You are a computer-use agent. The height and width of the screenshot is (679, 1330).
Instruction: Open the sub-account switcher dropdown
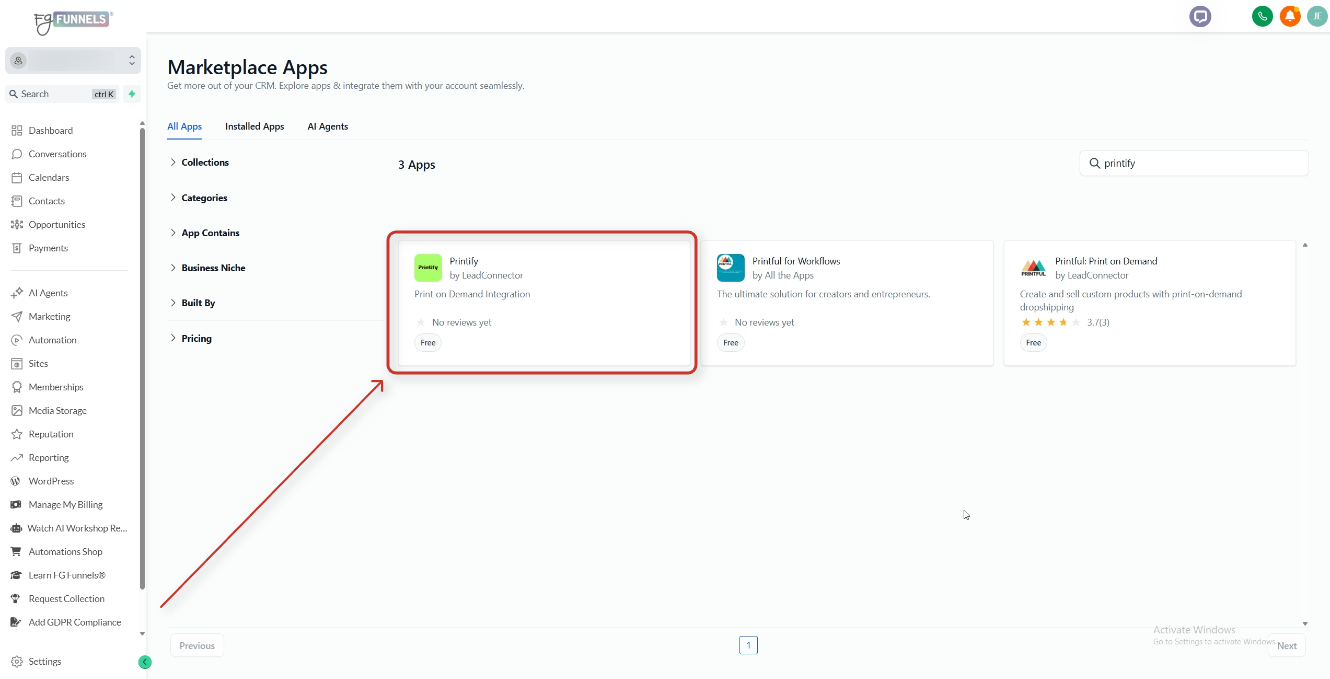(73, 61)
